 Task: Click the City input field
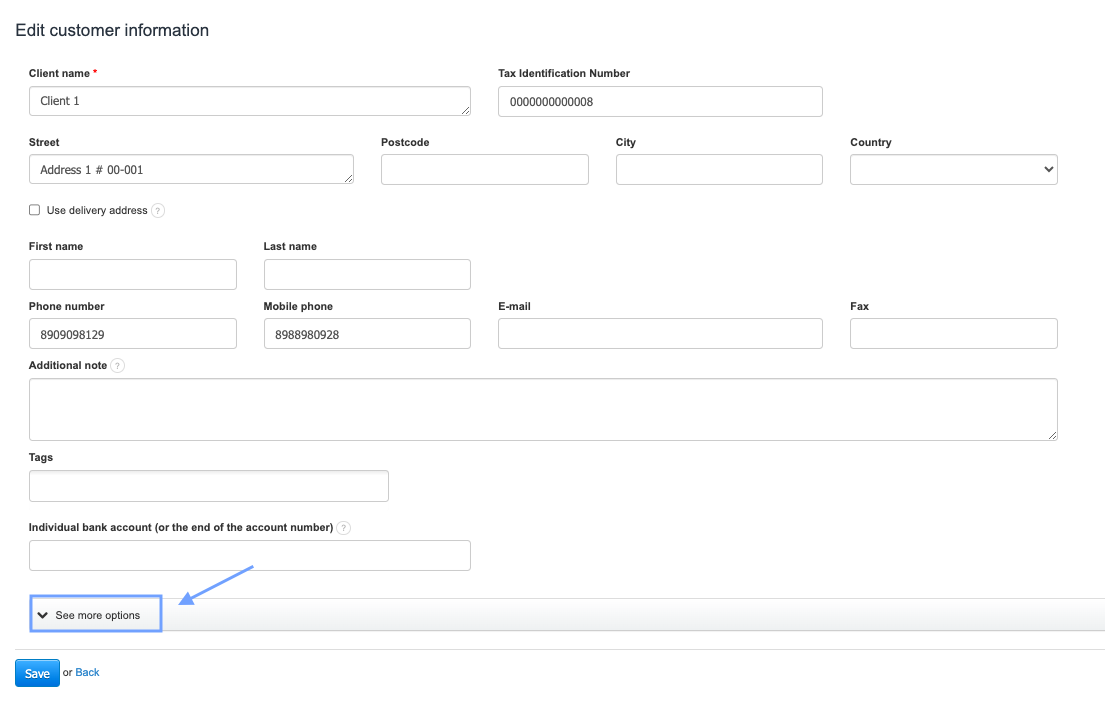(x=719, y=170)
